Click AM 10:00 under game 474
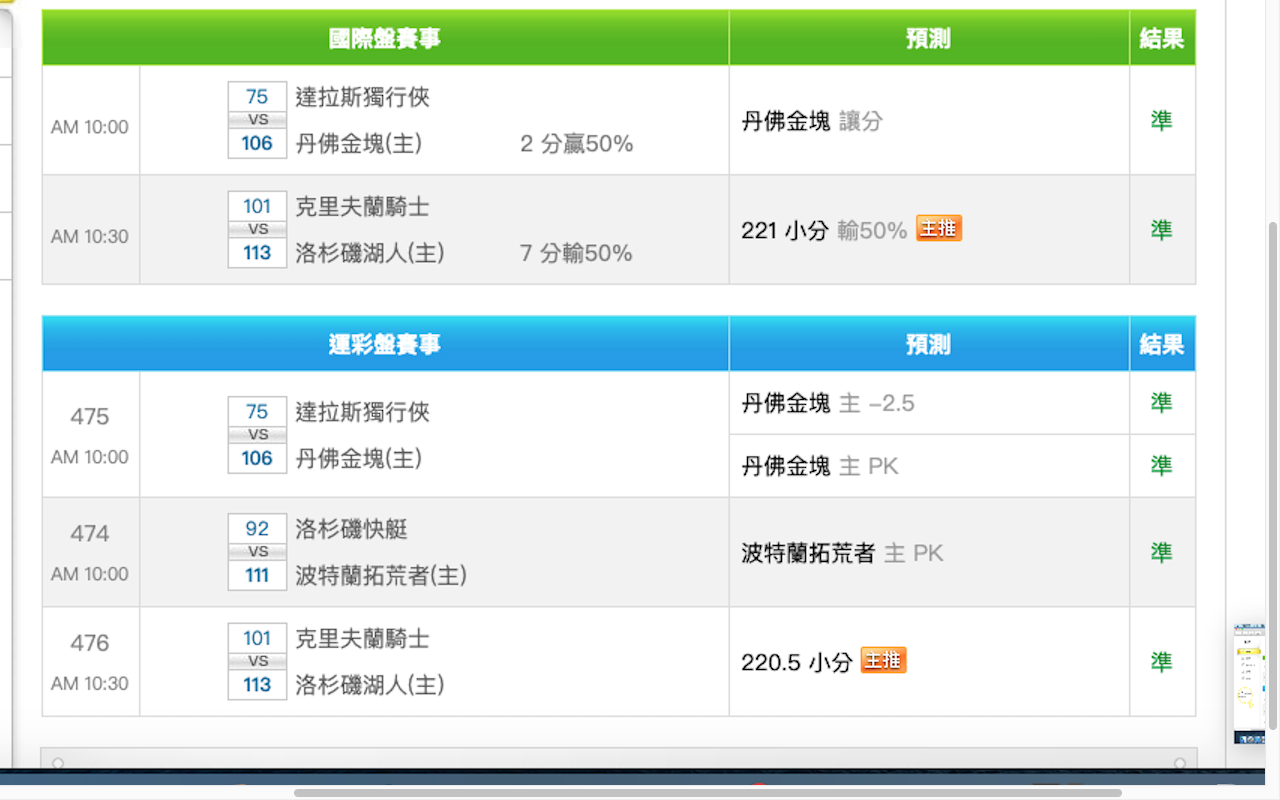The image size is (1280, 800). tap(90, 574)
